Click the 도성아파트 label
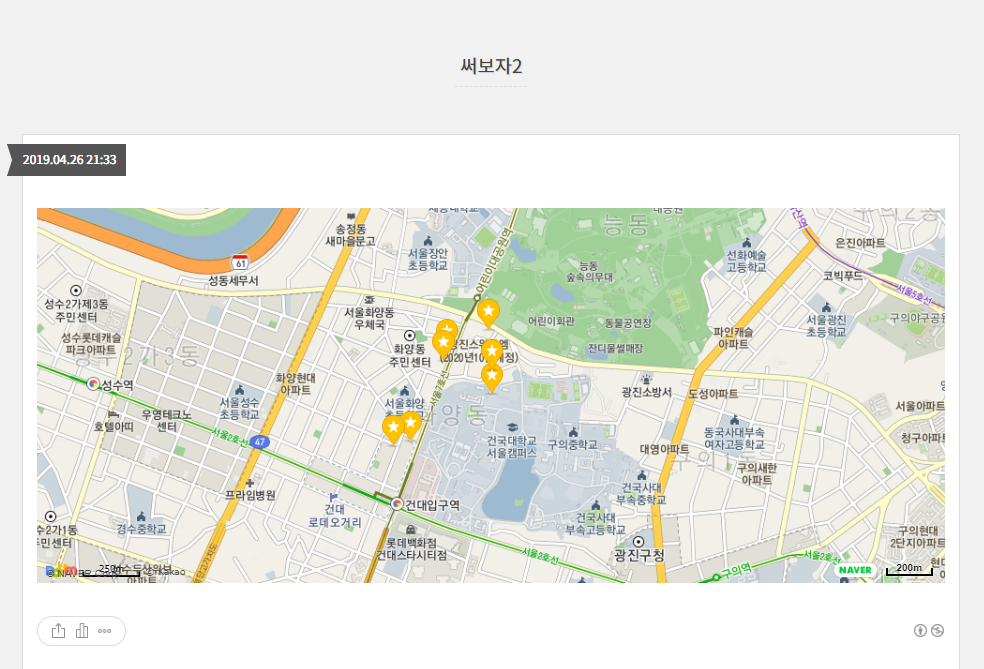Viewport: 984px width, 669px height. [x=713, y=393]
